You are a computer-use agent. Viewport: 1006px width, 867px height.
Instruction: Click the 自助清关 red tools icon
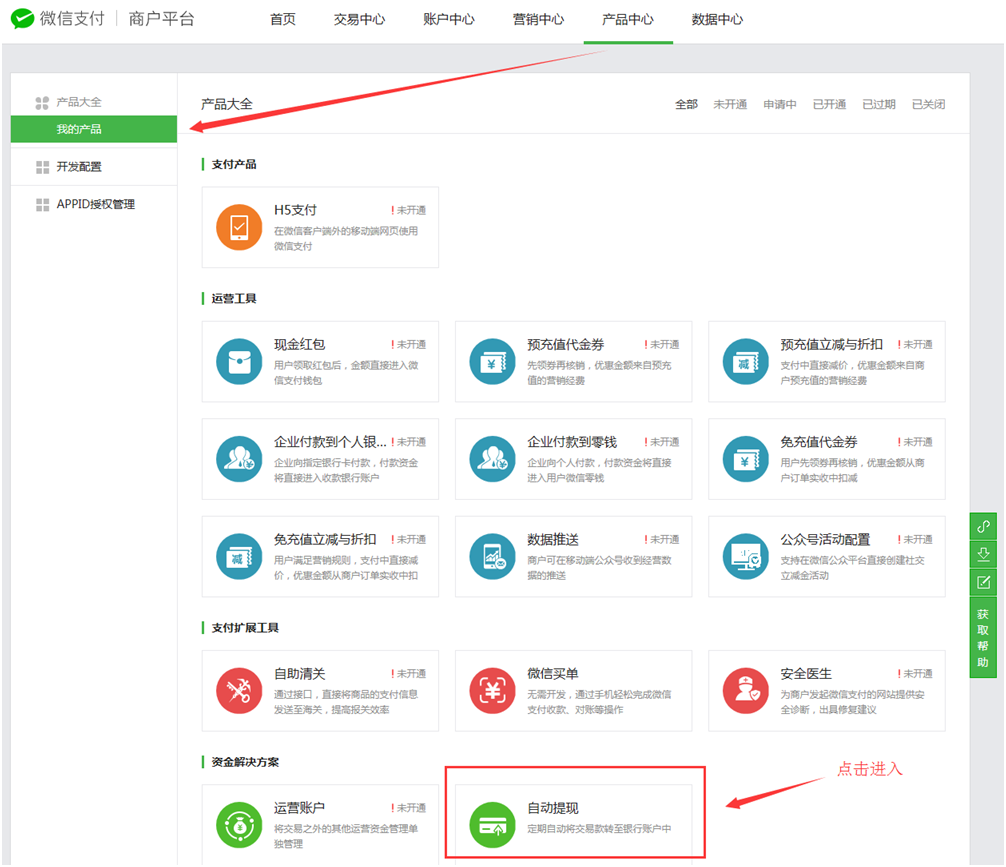point(239,691)
